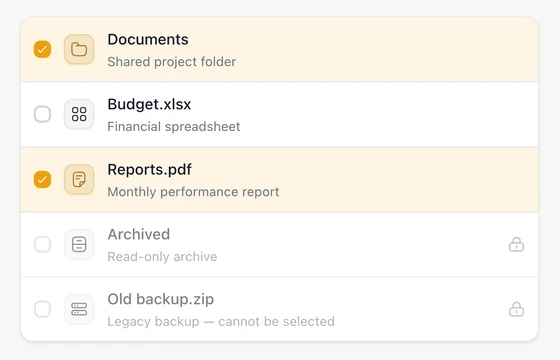Viewport: 560px width, 360px height.
Task: Click the Budget.xlsx grid icon
Action: click(79, 114)
